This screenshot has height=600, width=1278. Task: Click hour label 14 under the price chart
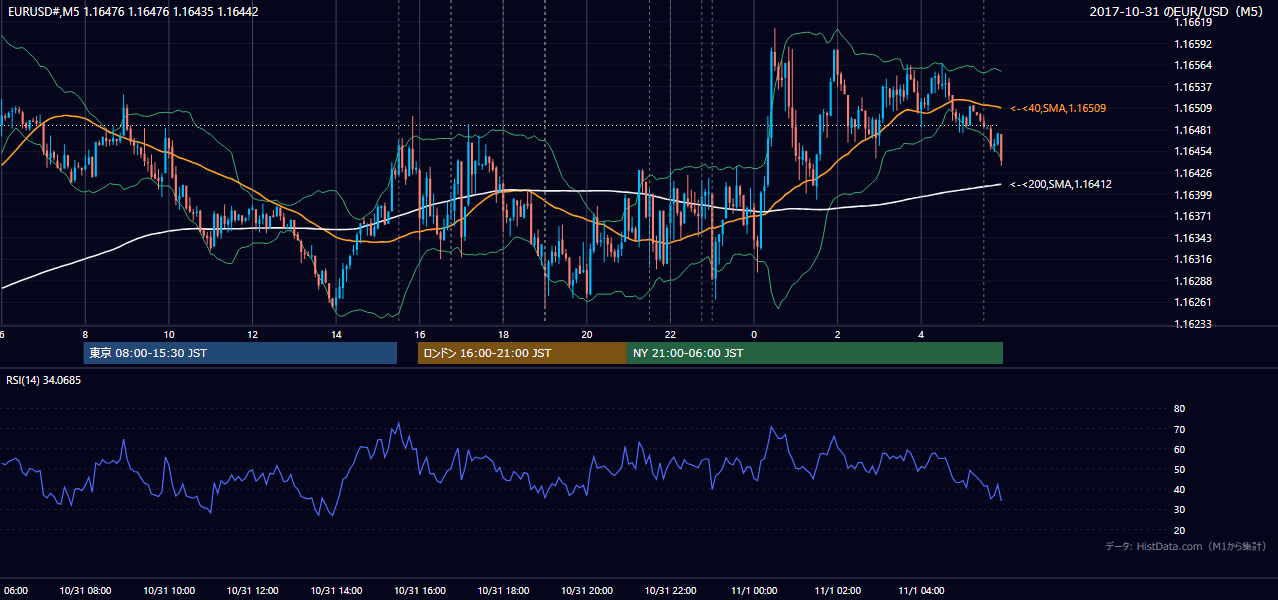click(336, 334)
